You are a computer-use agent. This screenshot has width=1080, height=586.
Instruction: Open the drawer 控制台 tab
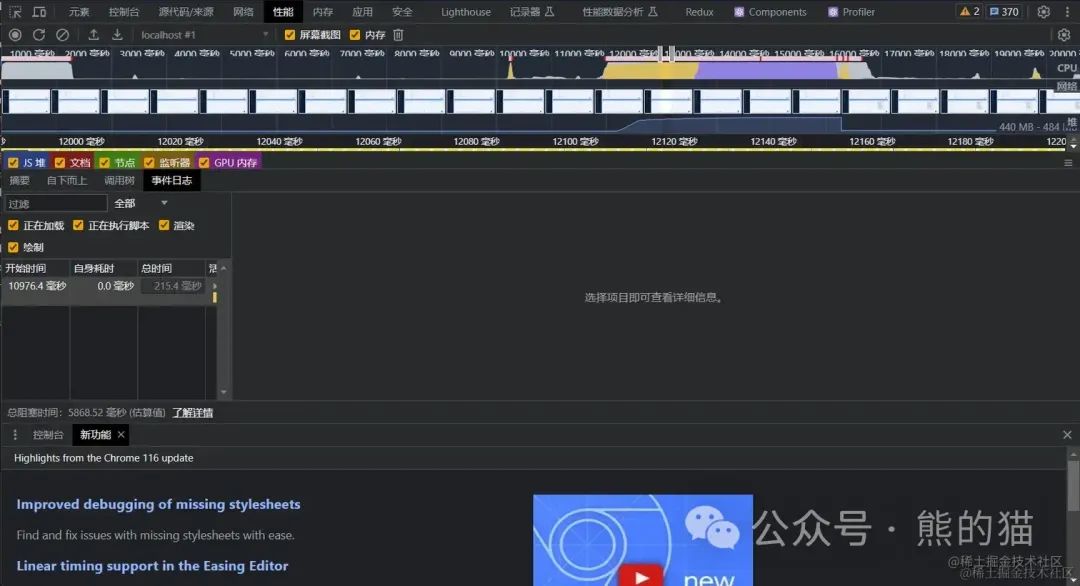coord(48,435)
